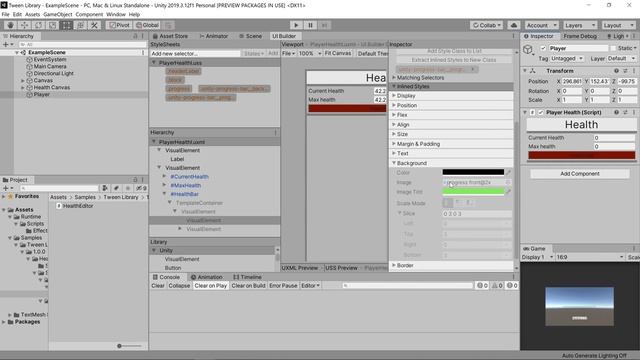This screenshot has width=640, height=360.
Task: Toggle the Player active checkbox
Action: tap(543, 48)
